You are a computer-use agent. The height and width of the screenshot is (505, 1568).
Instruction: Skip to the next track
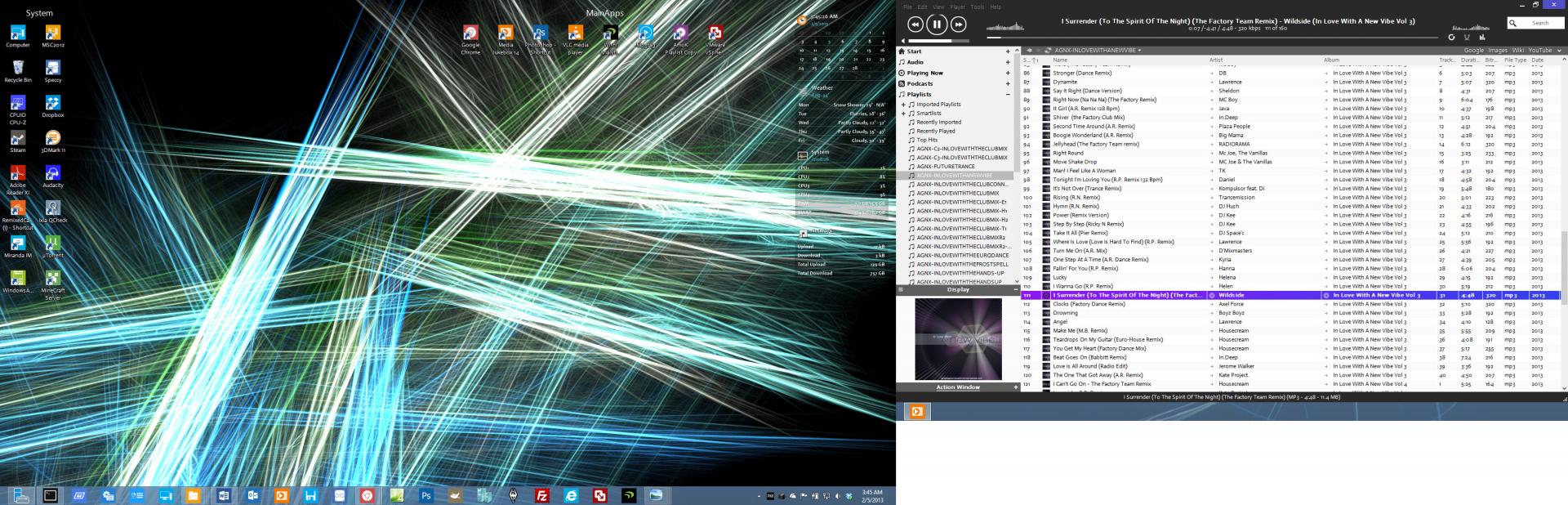click(959, 25)
